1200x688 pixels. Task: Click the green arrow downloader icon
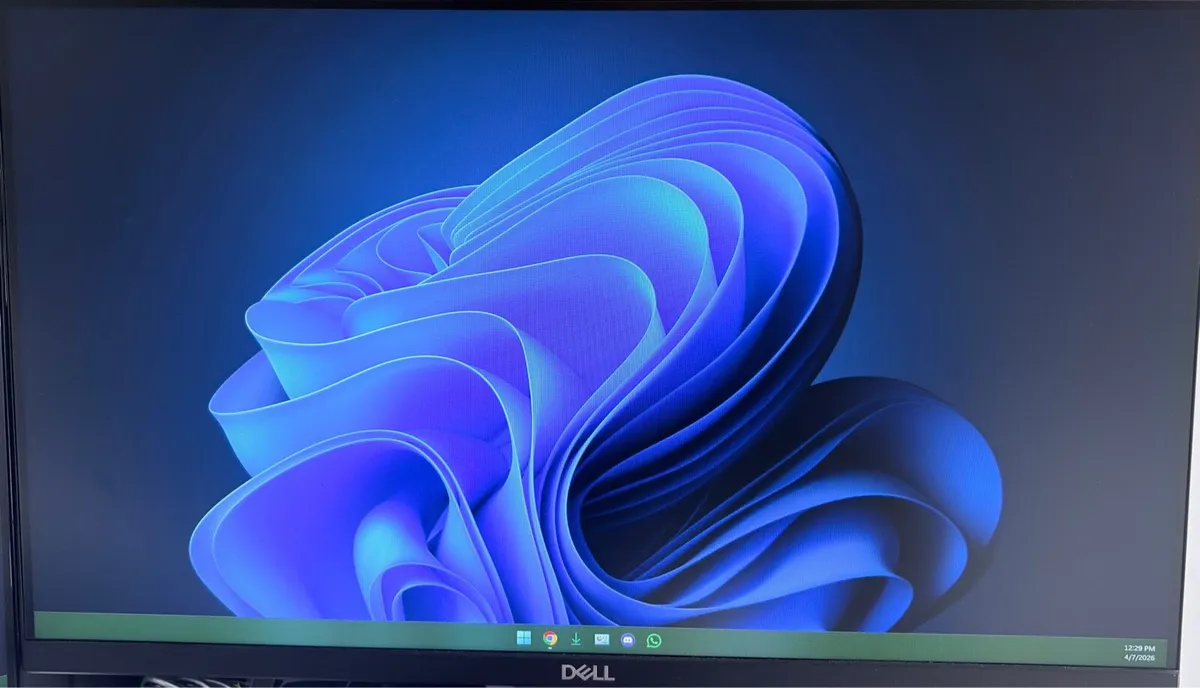click(x=575, y=638)
